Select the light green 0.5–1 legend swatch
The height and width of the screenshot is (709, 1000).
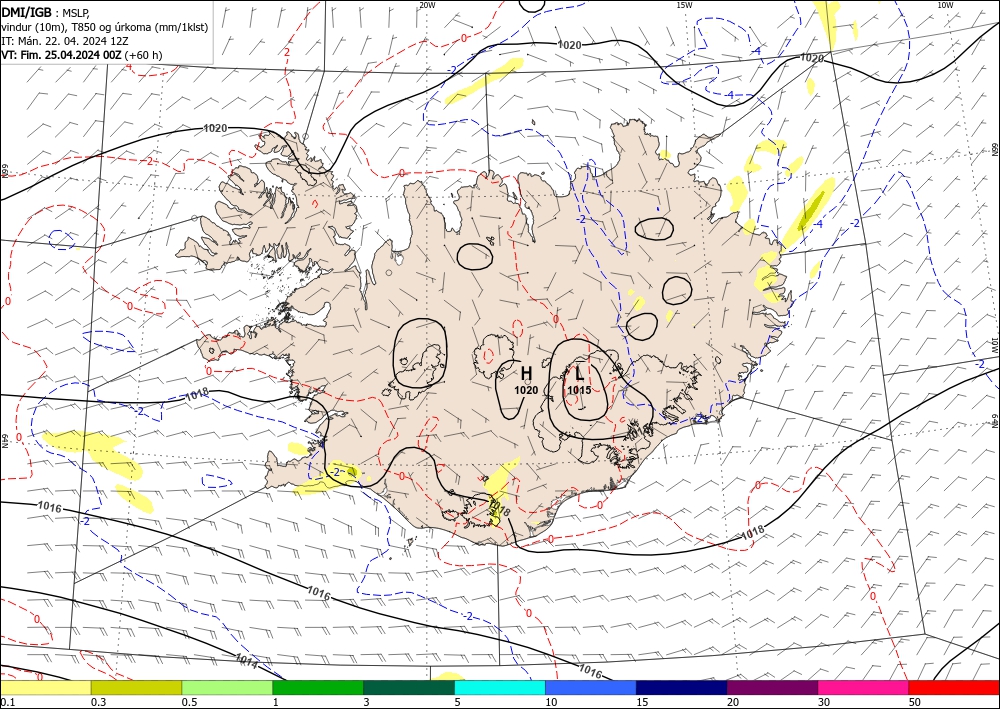[x=227, y=687]
